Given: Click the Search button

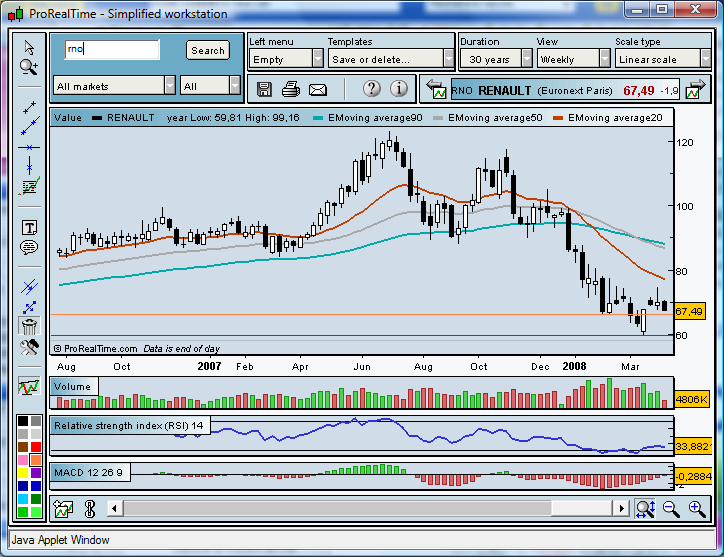Looking at the screenshot, I should (208, 50).
